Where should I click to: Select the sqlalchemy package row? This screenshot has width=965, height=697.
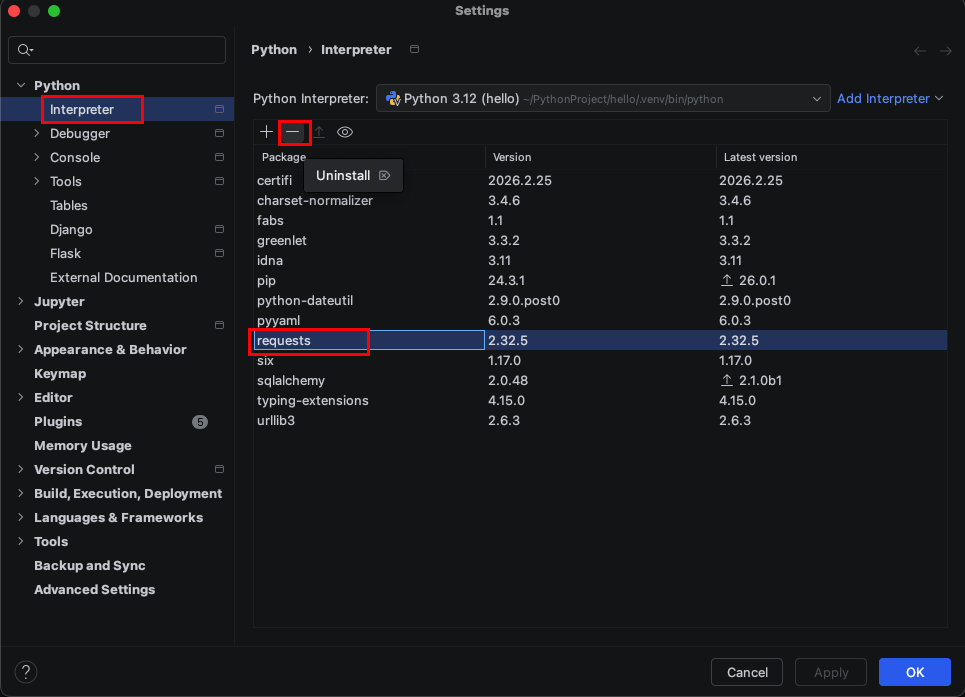click(x=291, y=381)
